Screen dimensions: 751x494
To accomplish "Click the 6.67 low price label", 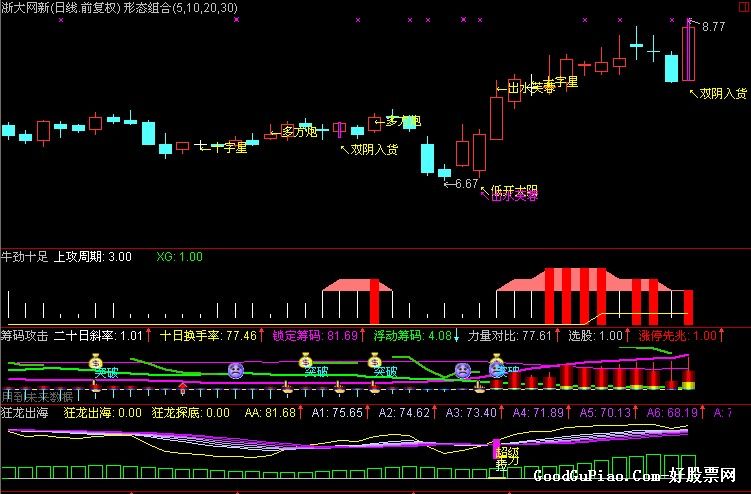I will click(467, 184).
